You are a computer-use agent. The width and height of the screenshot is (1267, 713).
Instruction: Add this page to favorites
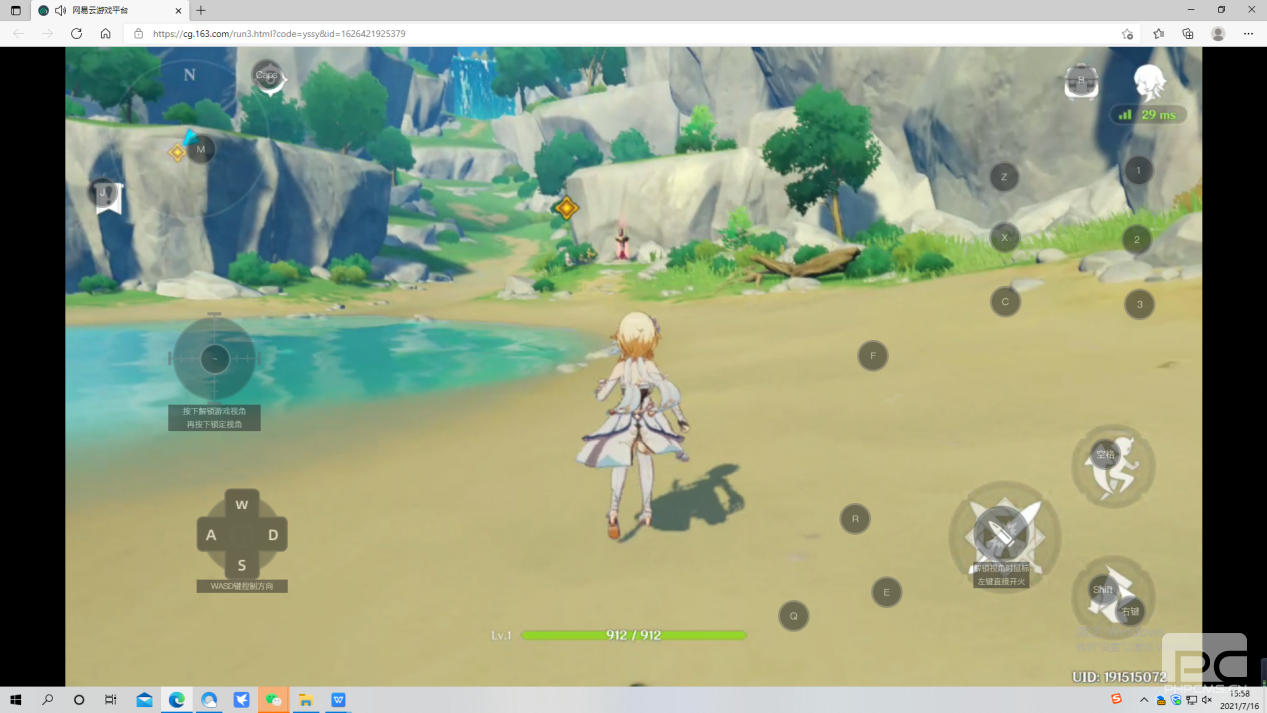click(x=1127, y=34)
